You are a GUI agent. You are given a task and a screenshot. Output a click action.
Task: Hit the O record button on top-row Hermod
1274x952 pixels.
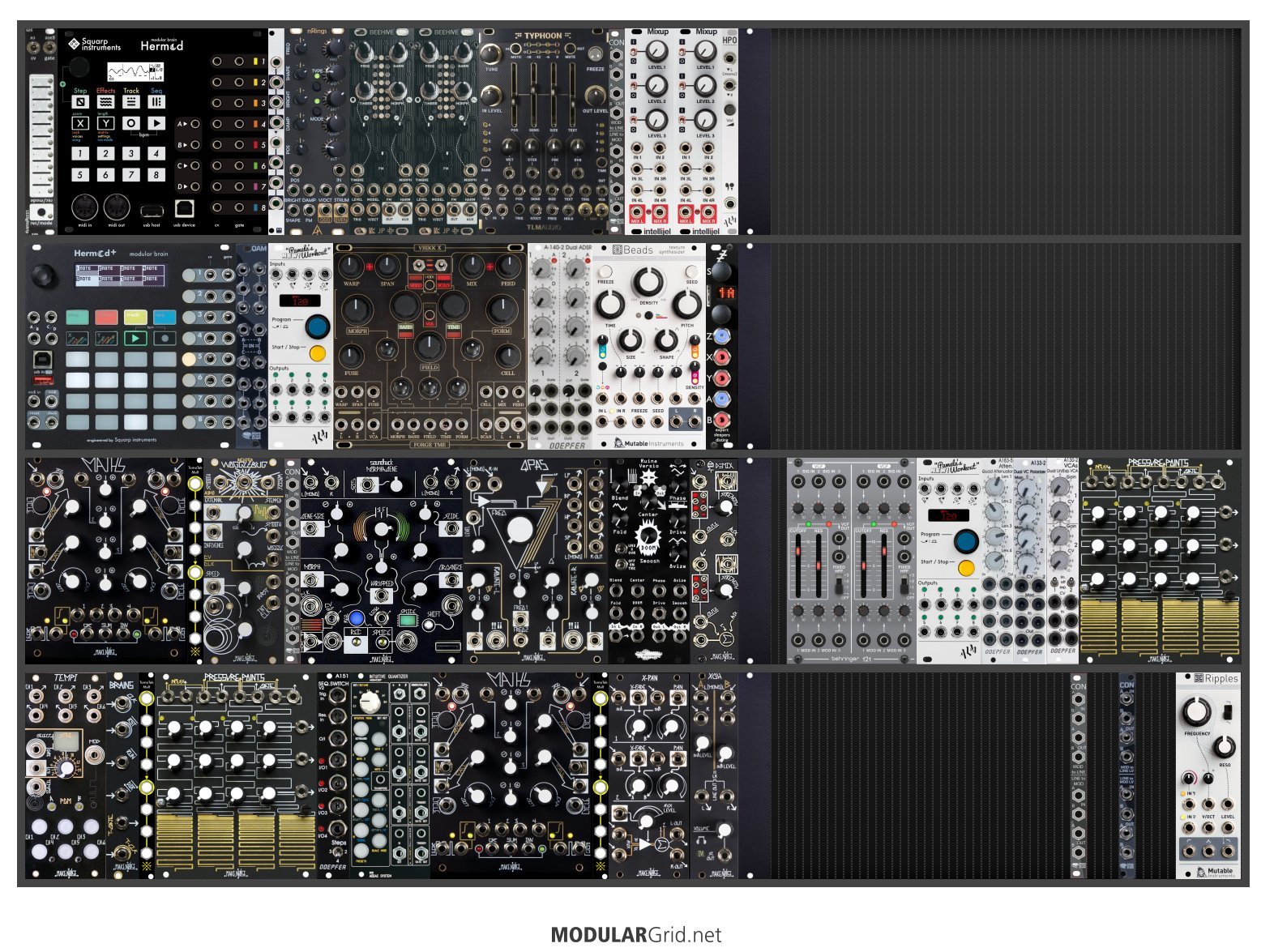click(131, 124)
